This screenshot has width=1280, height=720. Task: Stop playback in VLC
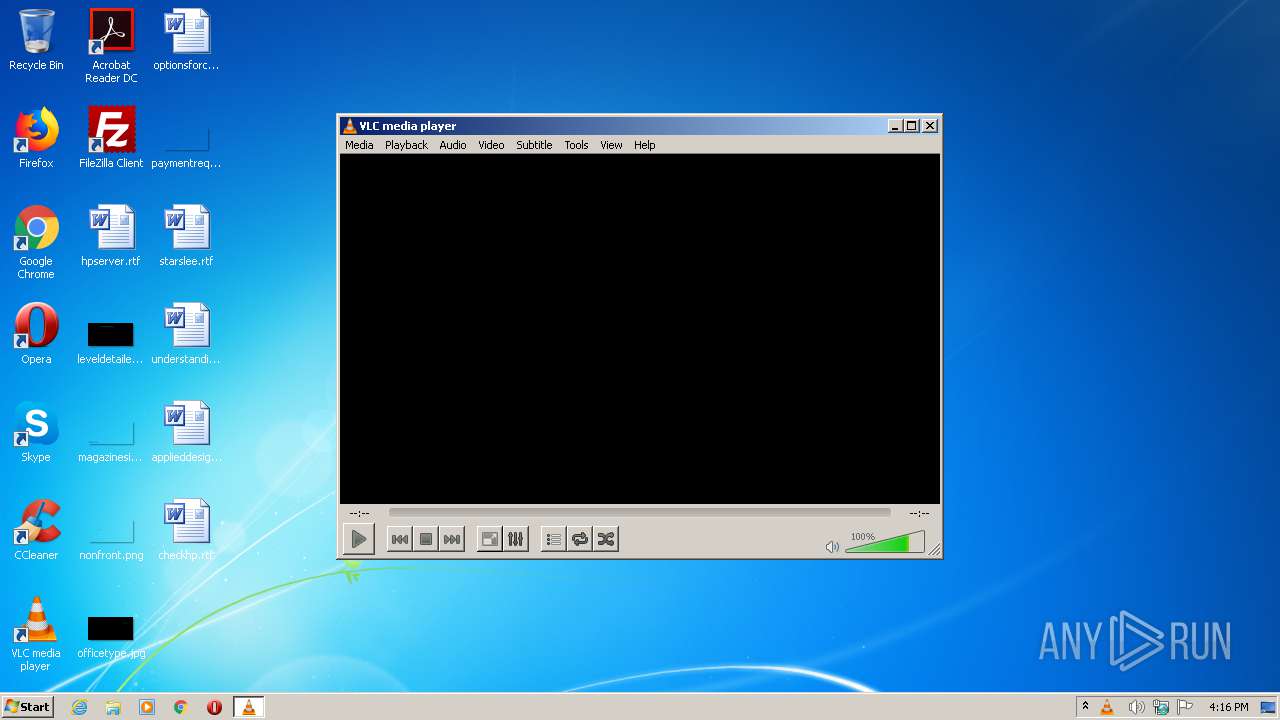tap(426, 539)
